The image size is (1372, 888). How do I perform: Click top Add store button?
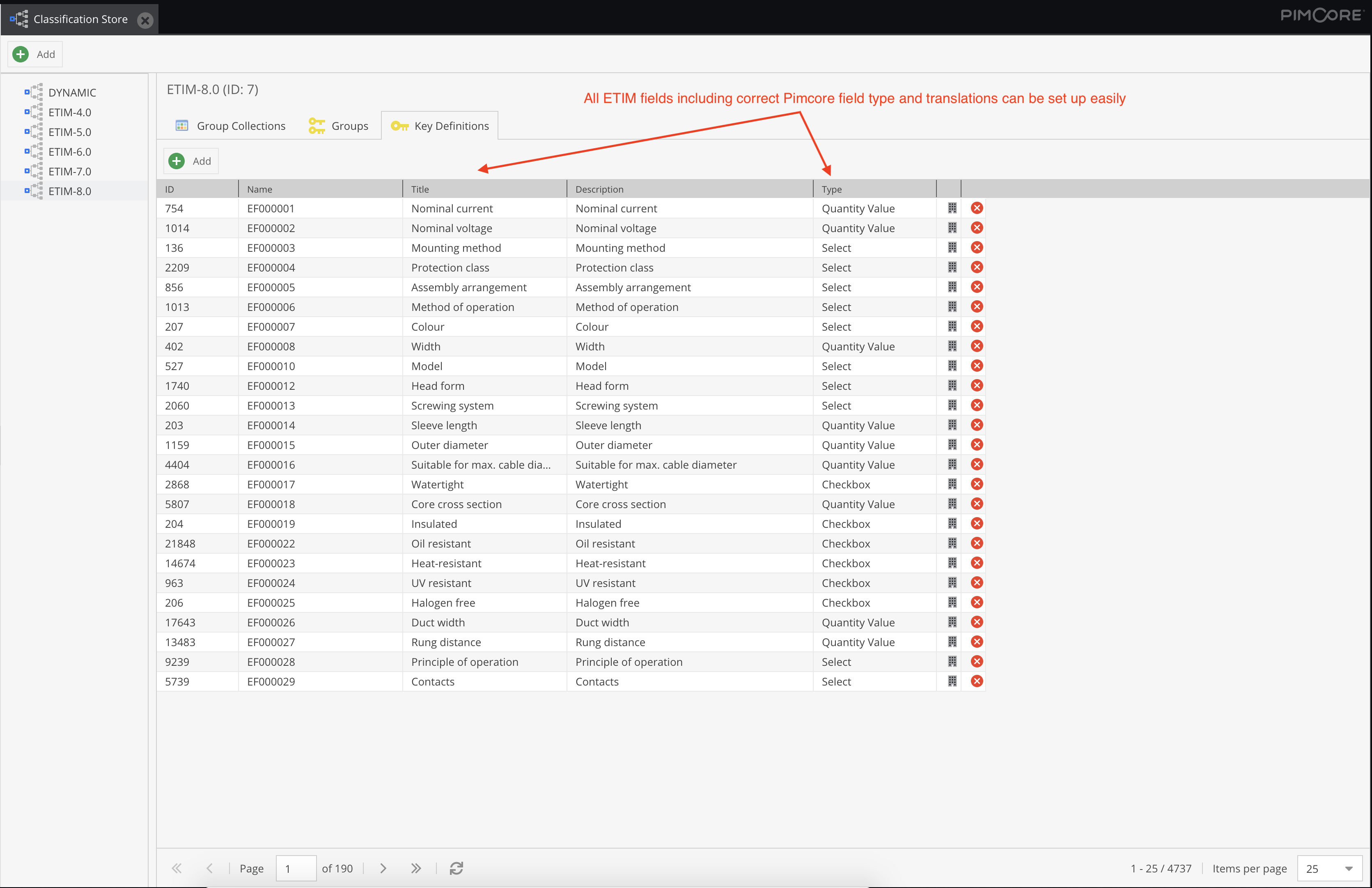[x=34, y=54]
